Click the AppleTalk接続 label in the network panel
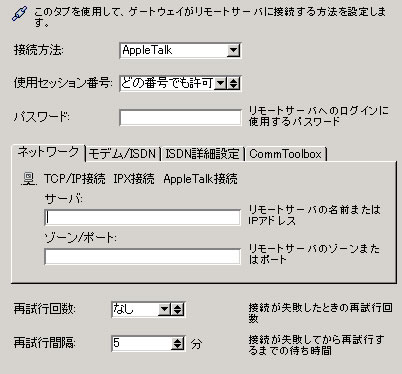The width and height of the screenshot is (402, 374). (200, 179)
